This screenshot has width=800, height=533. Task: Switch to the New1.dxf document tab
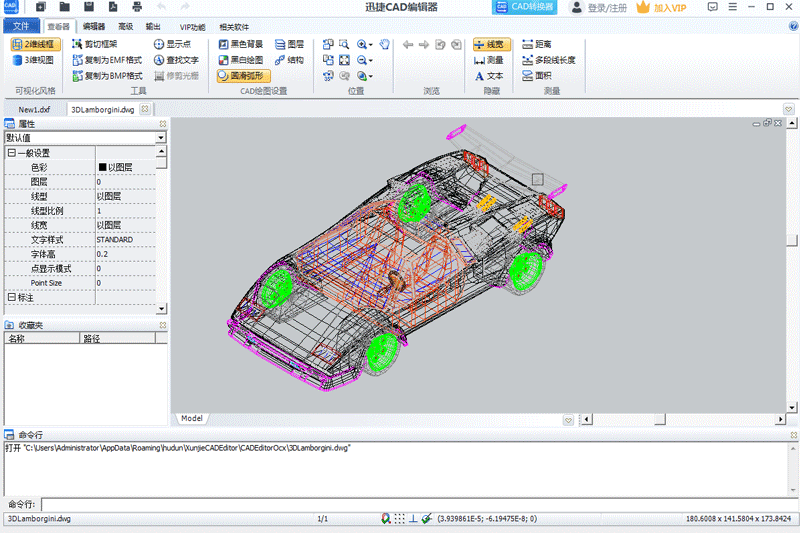tap(34, 109)
